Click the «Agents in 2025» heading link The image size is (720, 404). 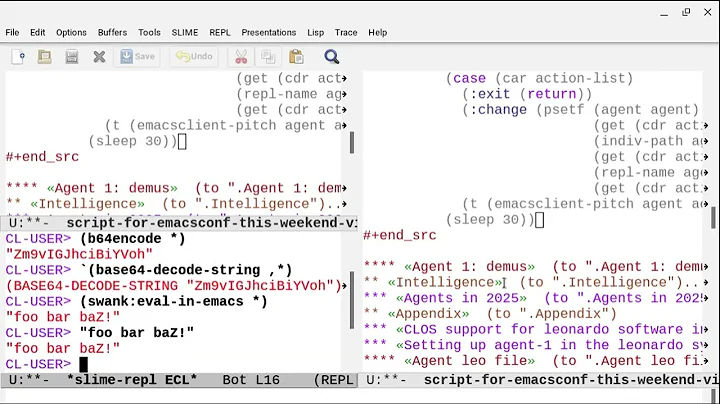pos(461,298)
